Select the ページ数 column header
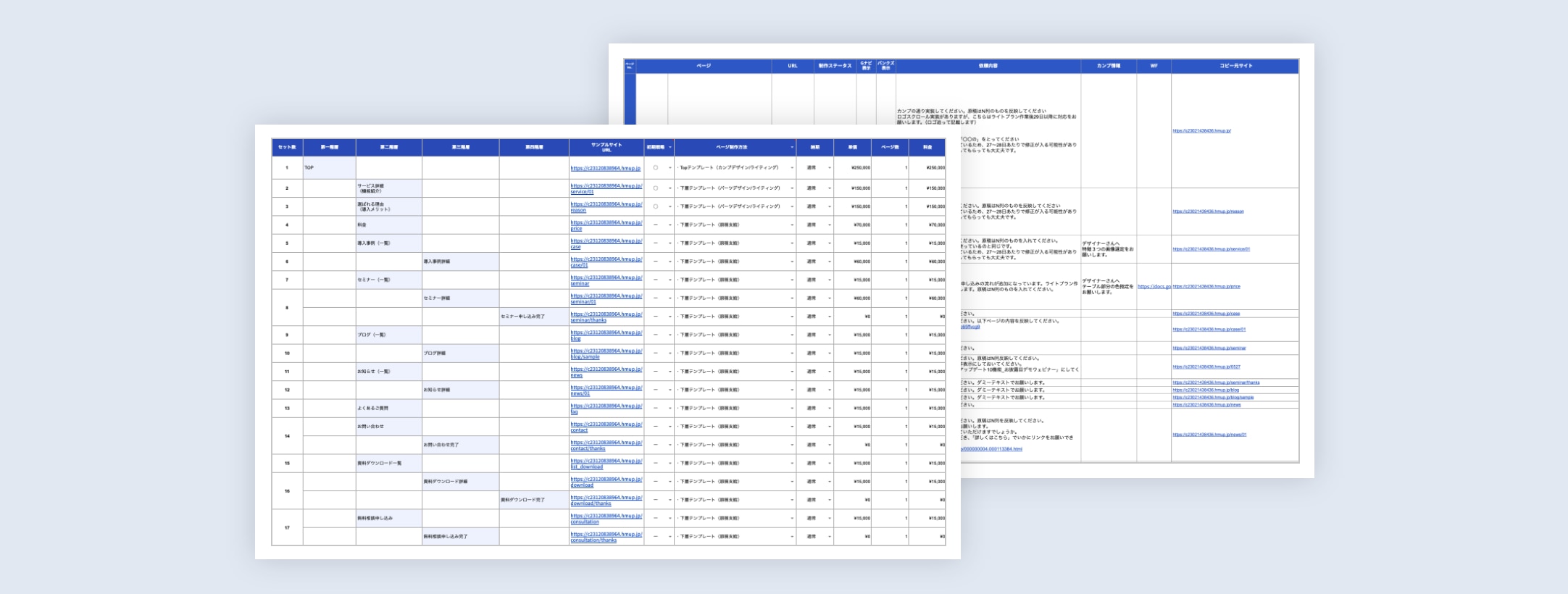The width and height of the screenshot is (1568, 594). [890, 147]
